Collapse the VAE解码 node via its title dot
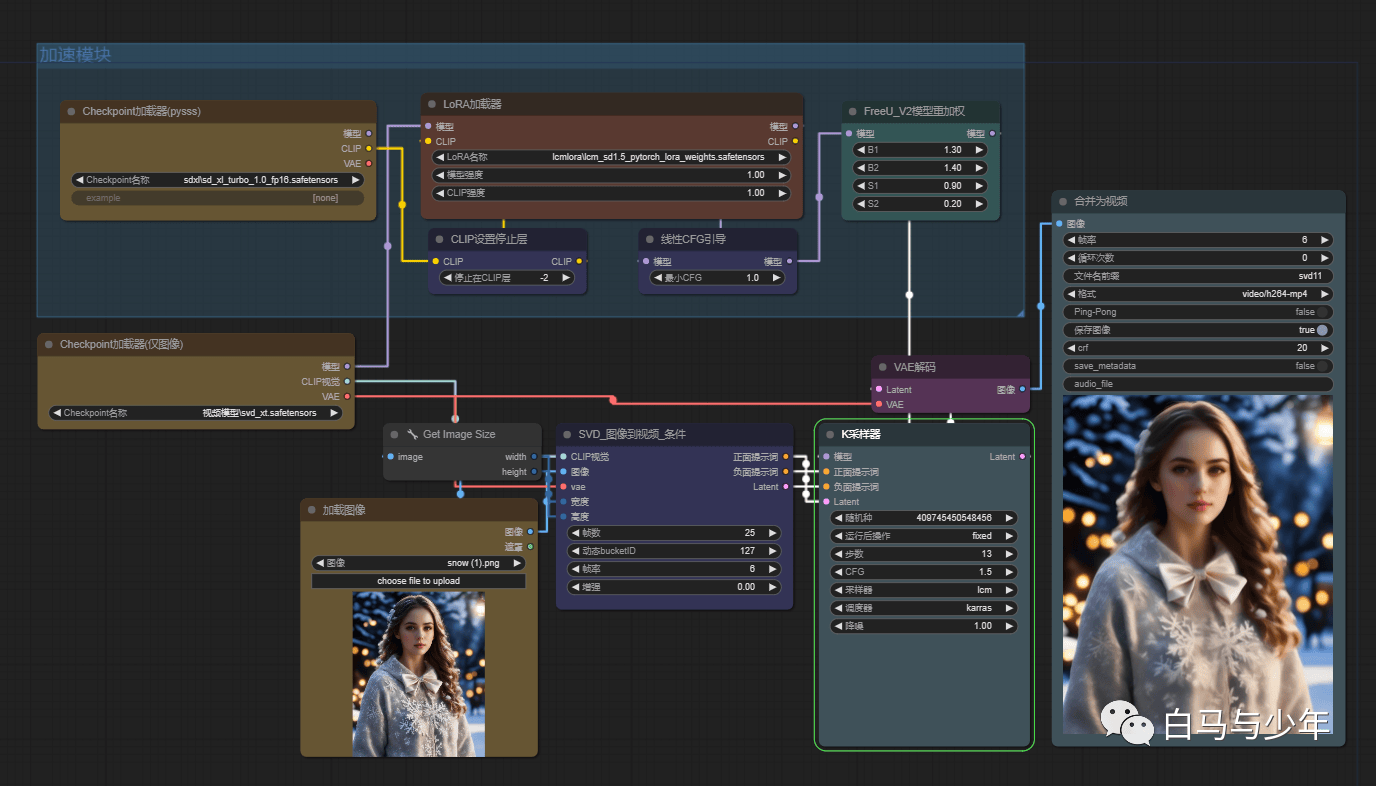Image resolution: width=1376 pixels, height=786 pixels. 882,367
